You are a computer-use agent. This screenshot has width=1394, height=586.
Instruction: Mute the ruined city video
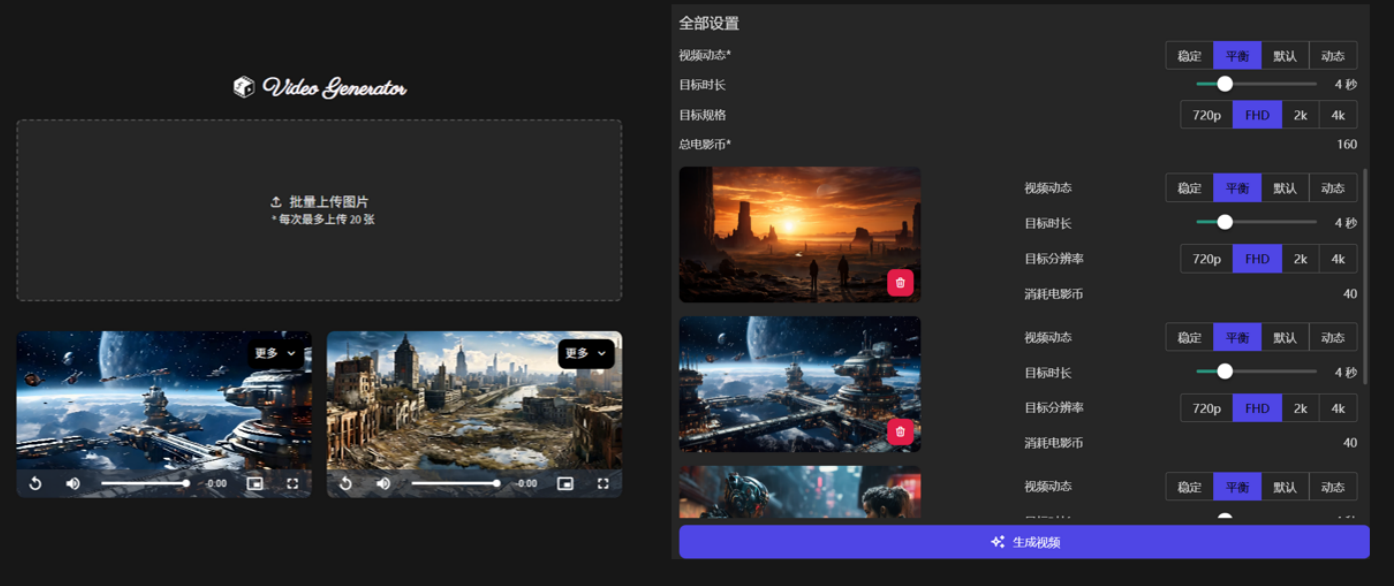point(383,483)
